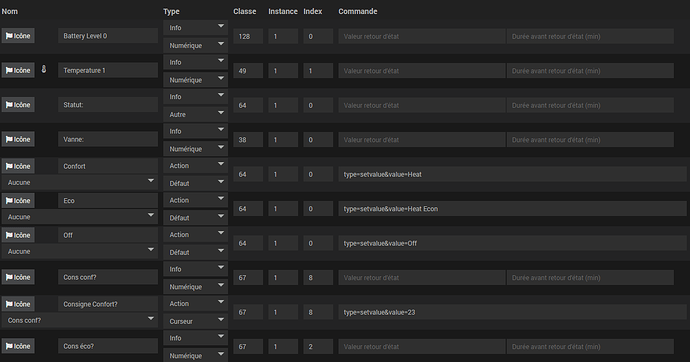
Task: Click the Cons éco? name field
Action: 108,346
